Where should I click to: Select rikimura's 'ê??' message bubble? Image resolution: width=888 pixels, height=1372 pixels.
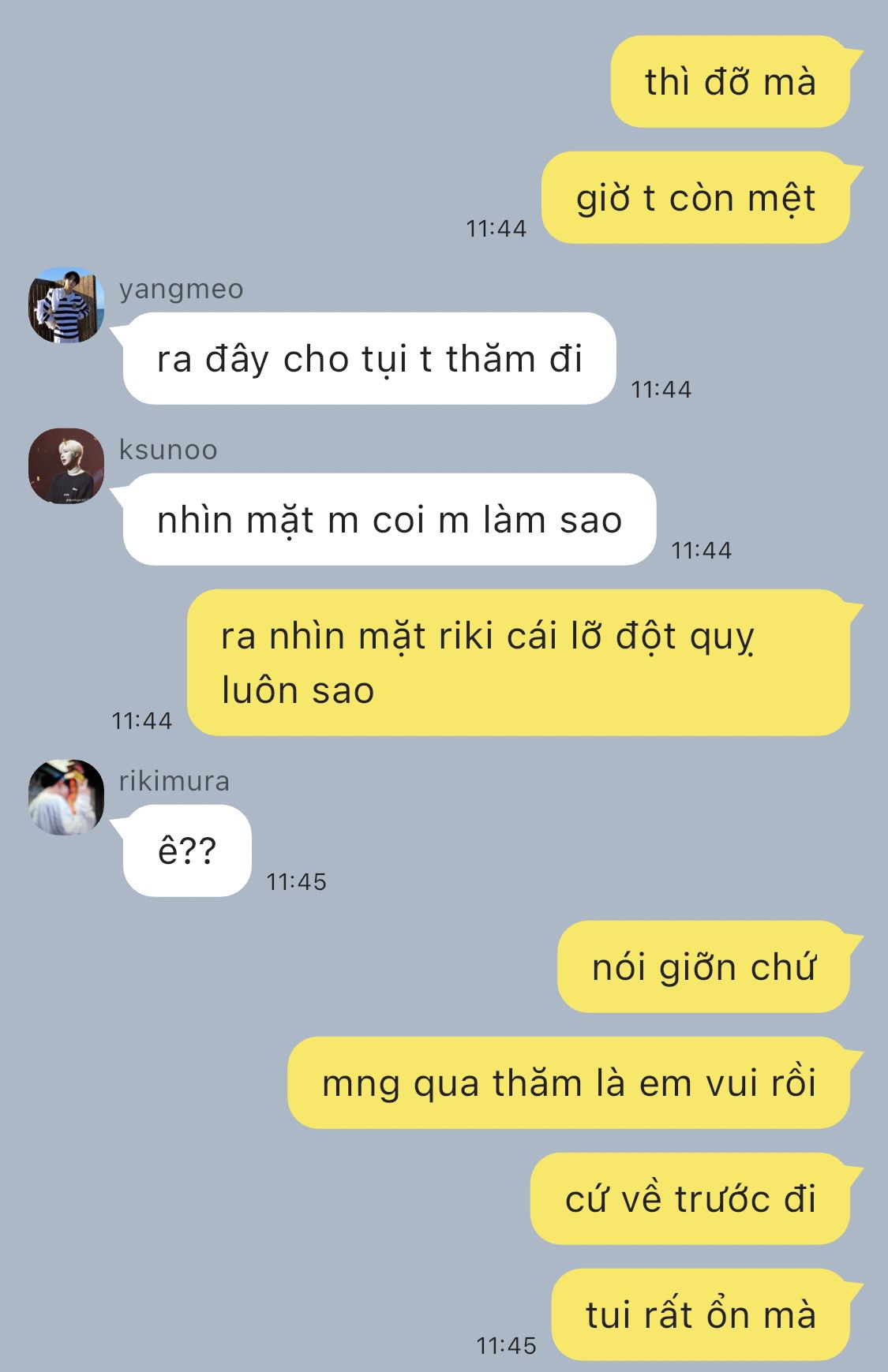(187, 850)
